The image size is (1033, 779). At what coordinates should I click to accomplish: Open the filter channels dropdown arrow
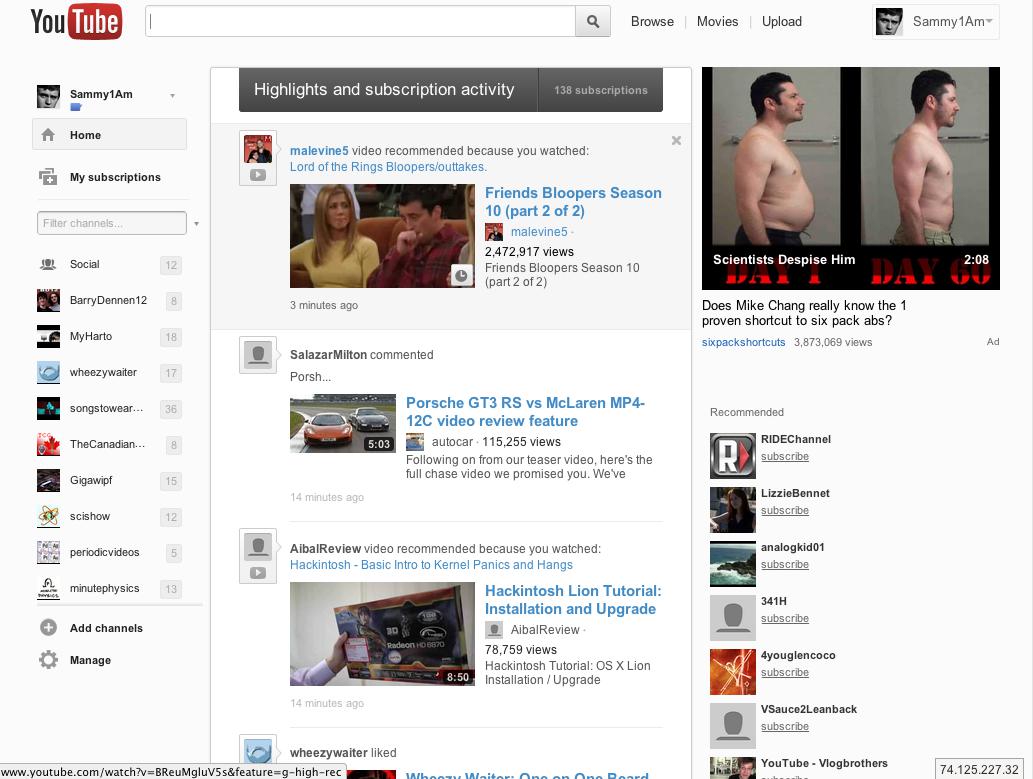(x=196, y=224)
